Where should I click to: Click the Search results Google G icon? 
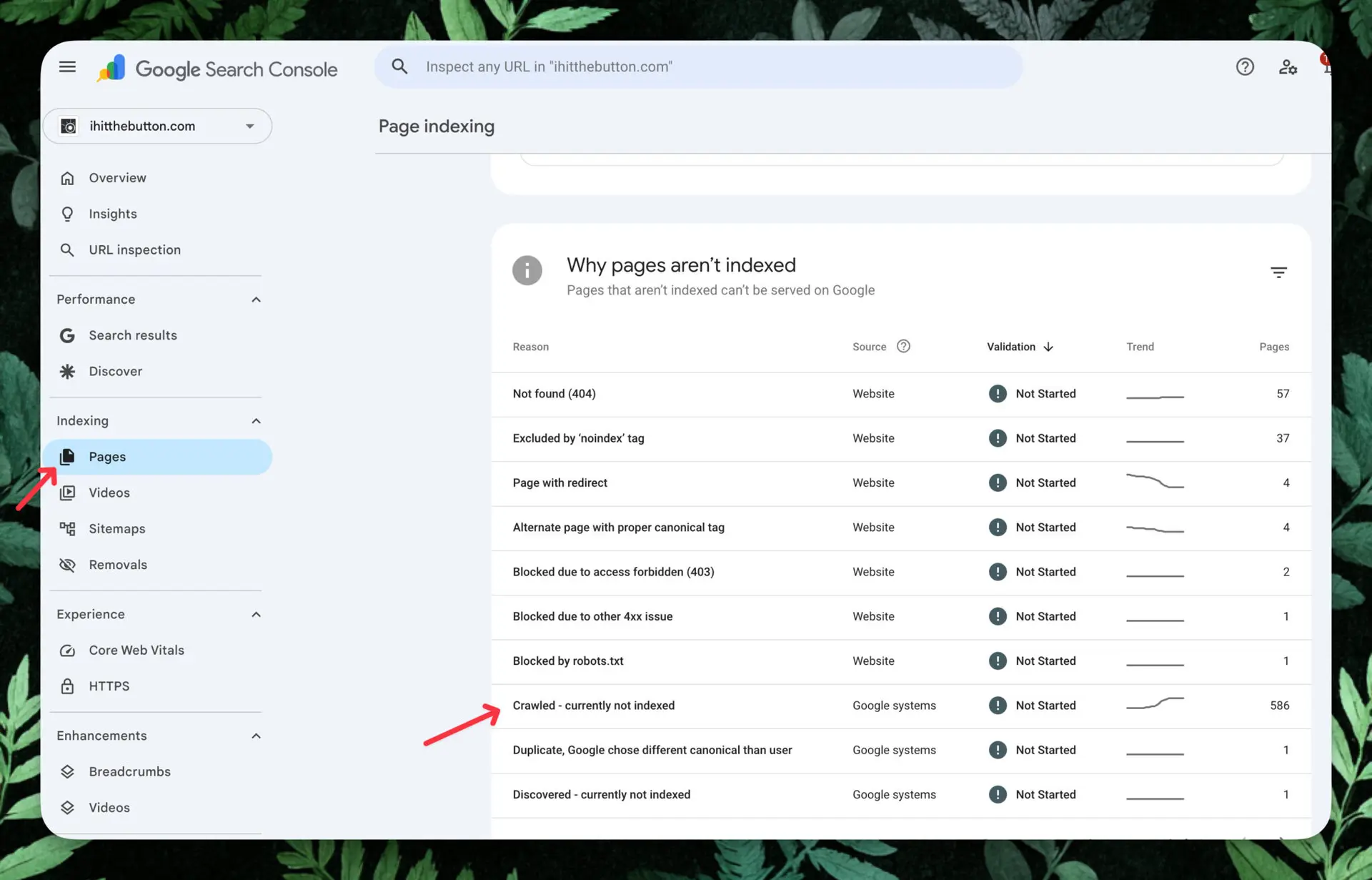[67, 335]
